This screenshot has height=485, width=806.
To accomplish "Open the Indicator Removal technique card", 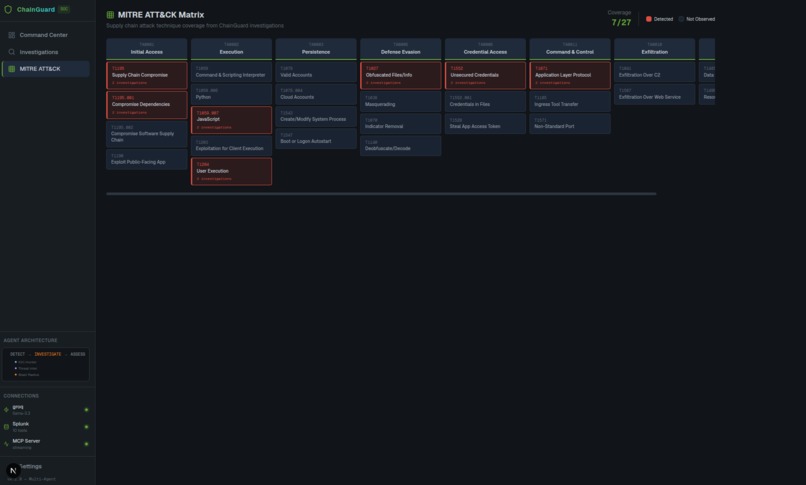I will 400,123.
